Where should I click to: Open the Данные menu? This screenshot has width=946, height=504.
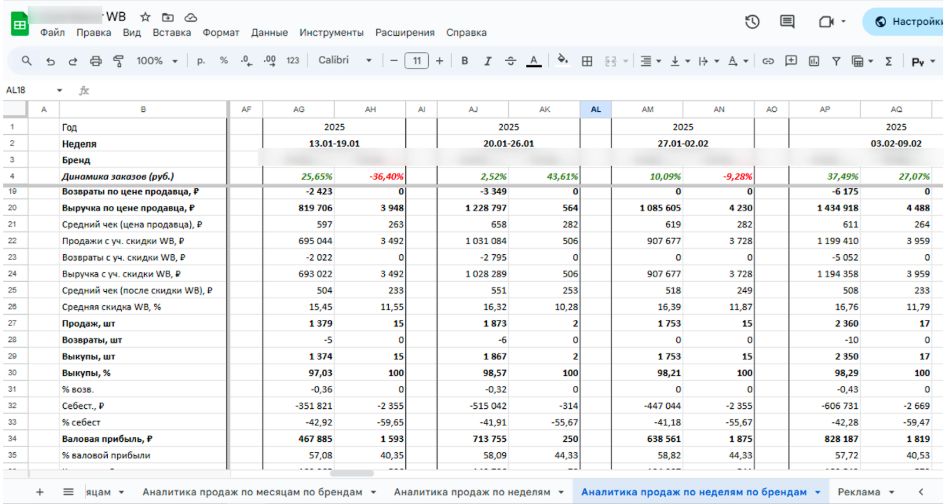(x=269, y=33)
